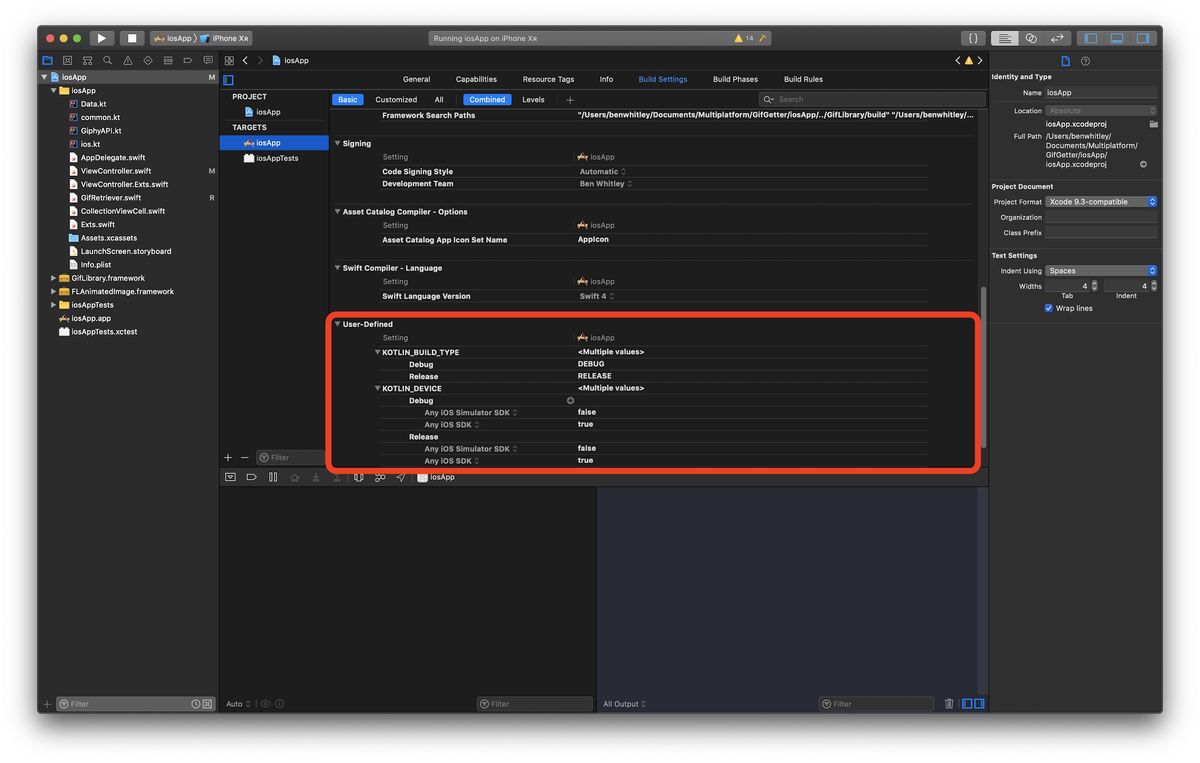
Task: Toggle the Navigator panel visibility
Action: (1091, 38)
